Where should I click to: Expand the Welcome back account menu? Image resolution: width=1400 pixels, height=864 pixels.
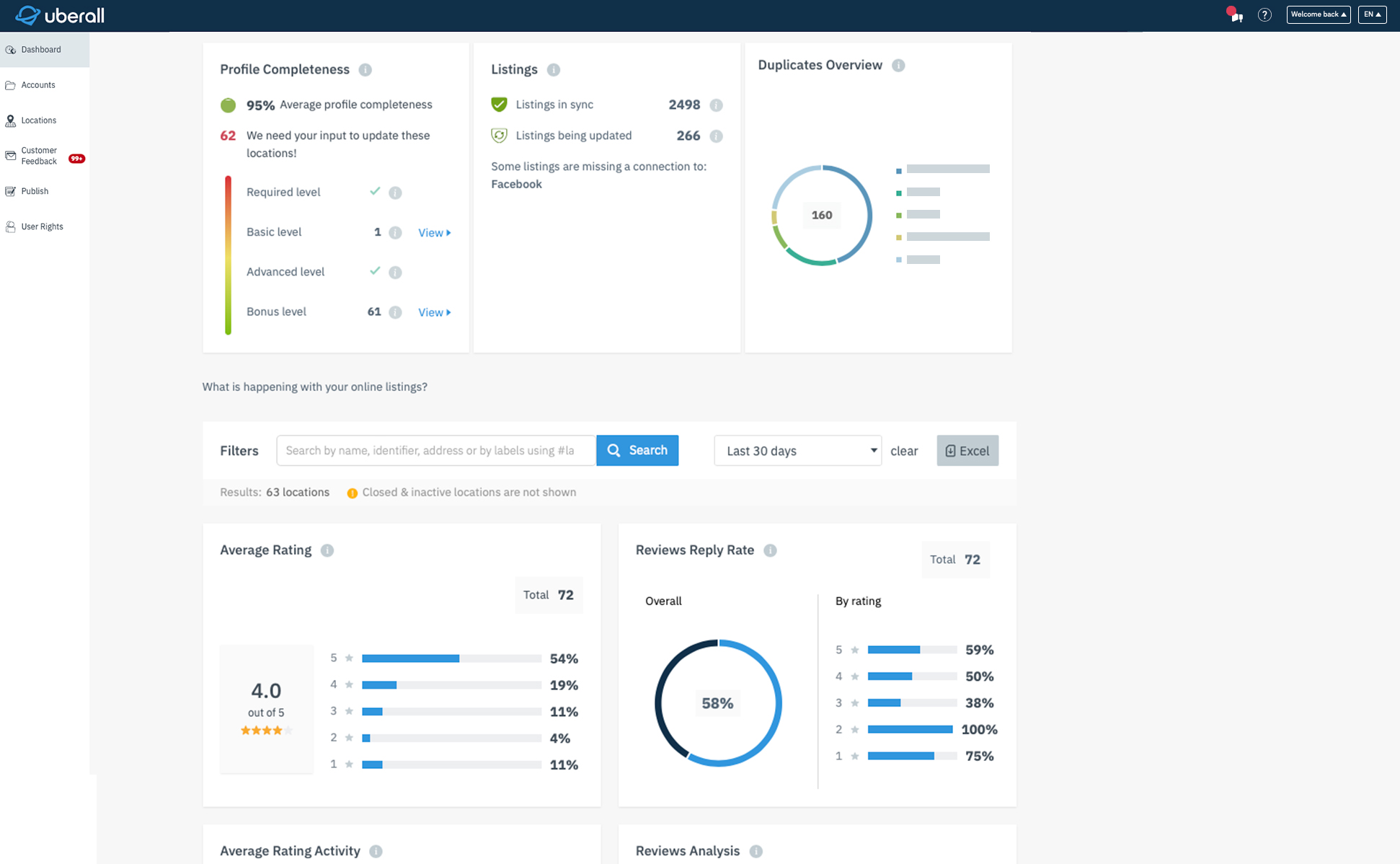coord(1319,14)
